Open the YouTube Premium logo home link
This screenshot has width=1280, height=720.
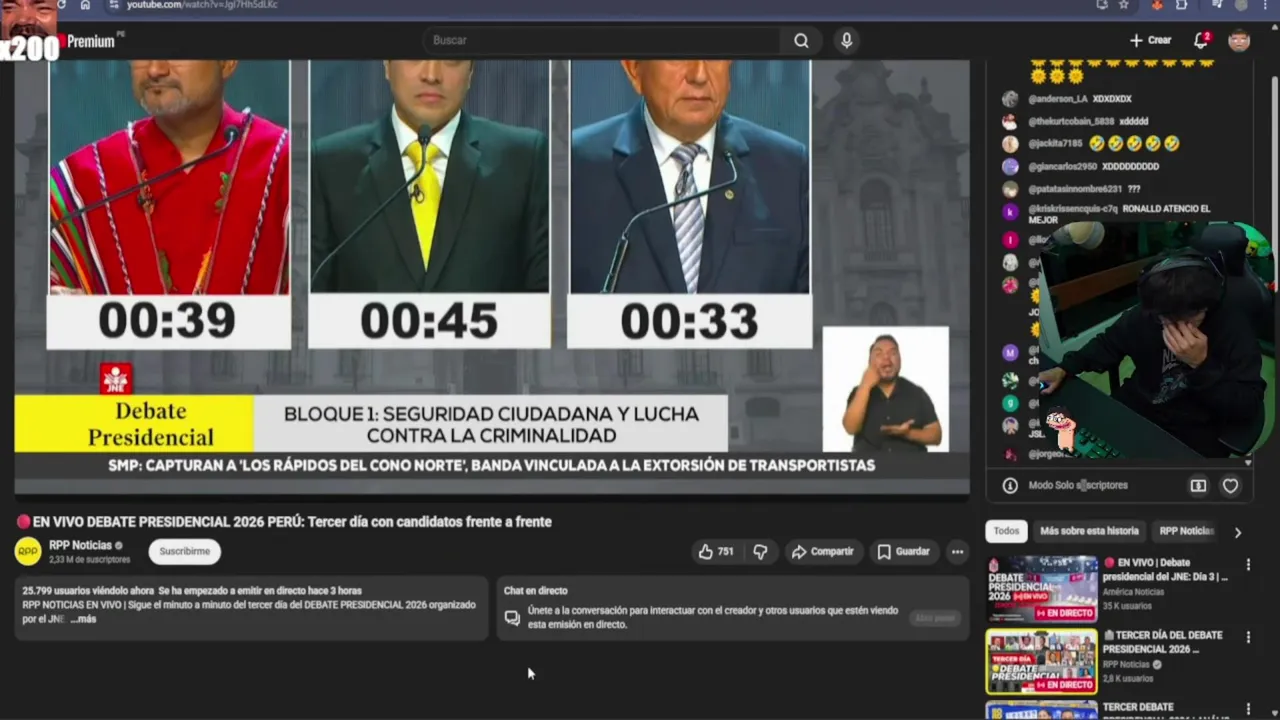click(x=88, y=42)
